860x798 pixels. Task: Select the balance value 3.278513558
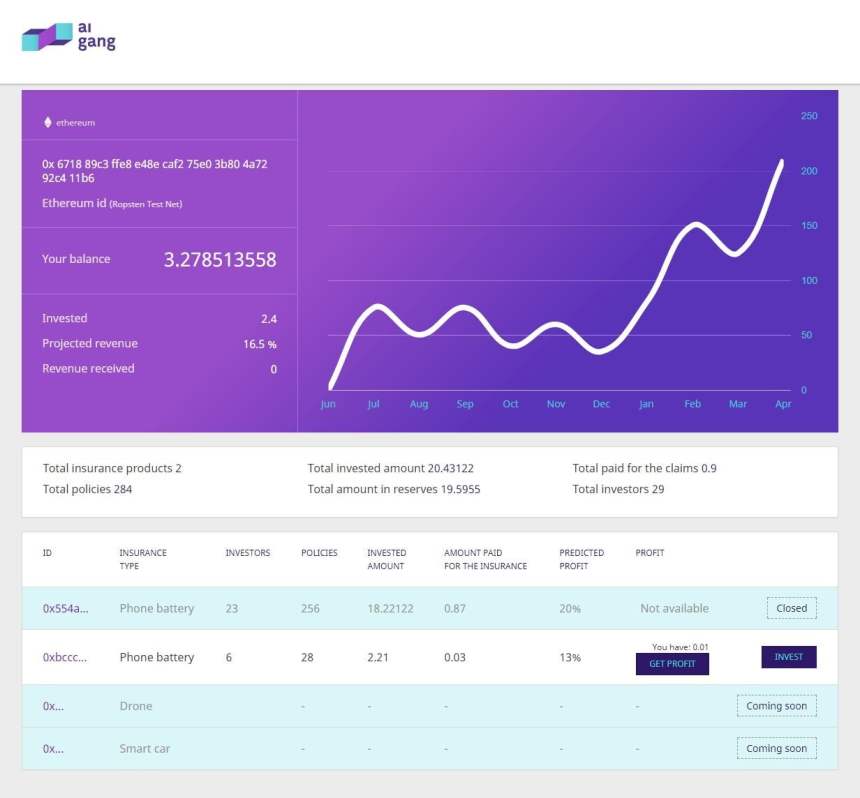pyautogui.click(x=222, y=259)
